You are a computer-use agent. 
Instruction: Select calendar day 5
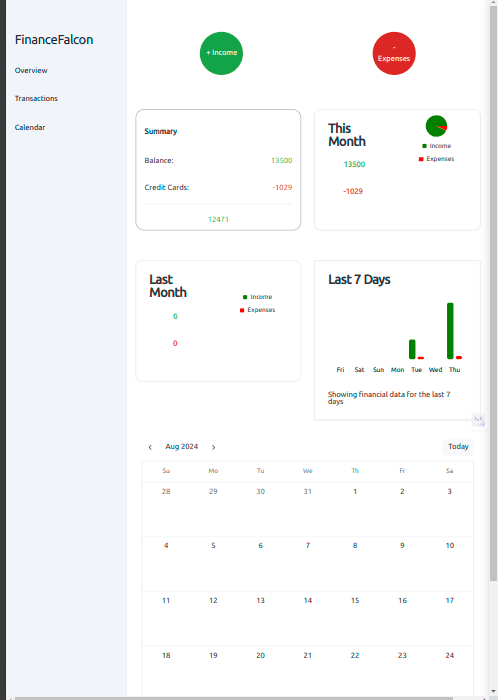tap(213, 546)
